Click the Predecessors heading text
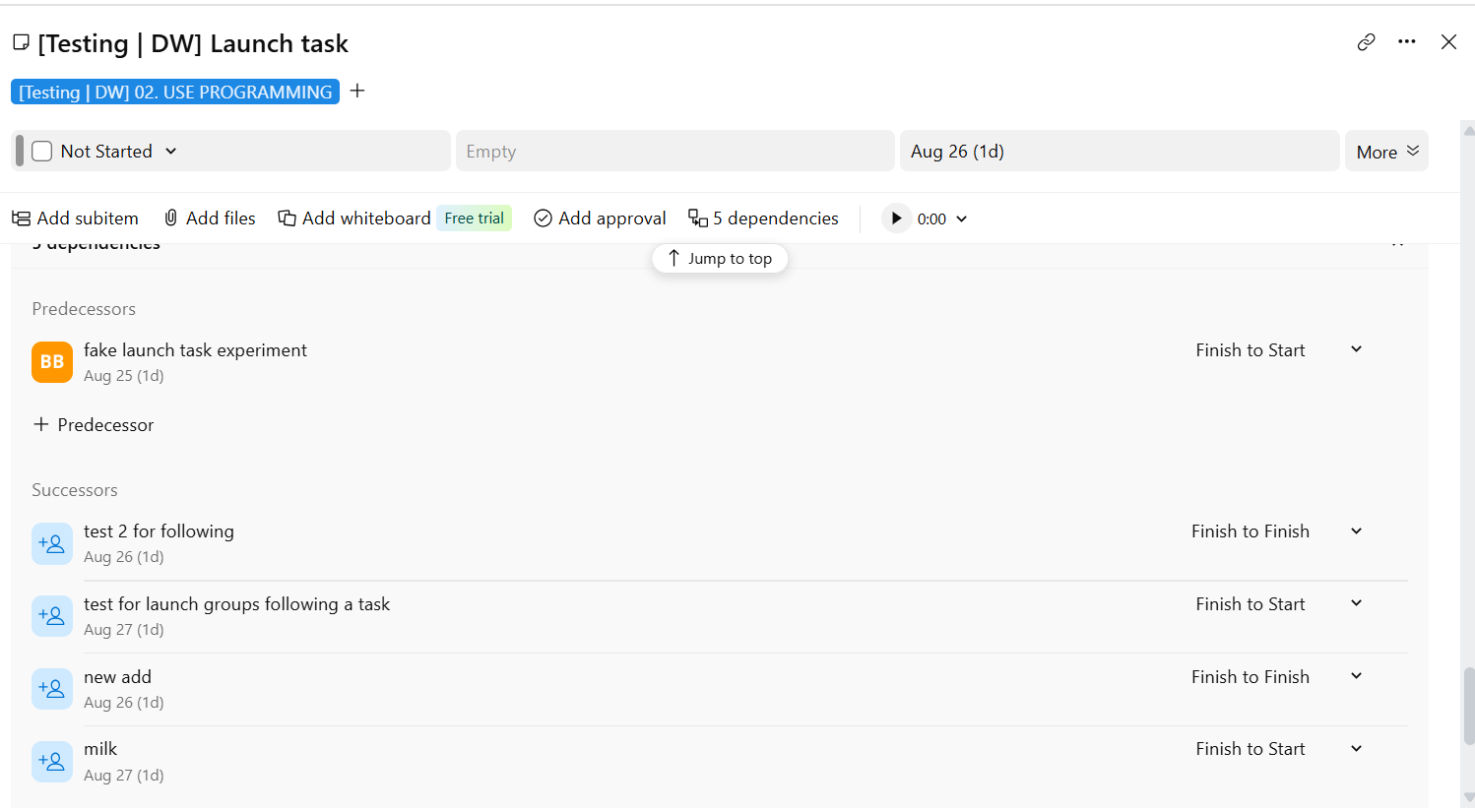Screen dimensions: 1475x812 tap(84, 309)
